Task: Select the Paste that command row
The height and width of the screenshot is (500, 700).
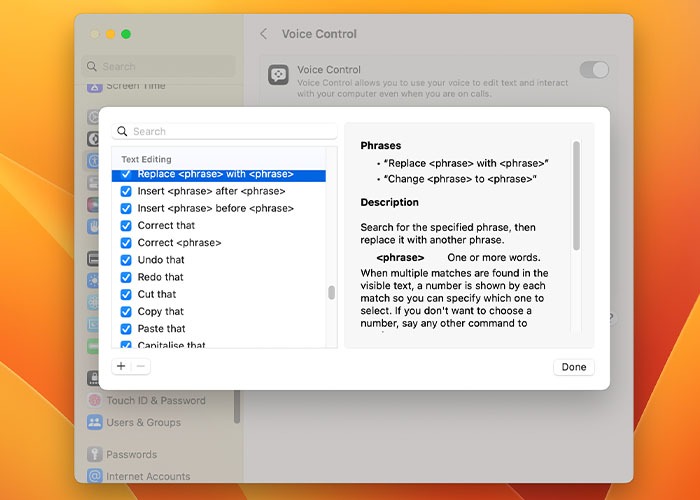Action: (219, 329)
